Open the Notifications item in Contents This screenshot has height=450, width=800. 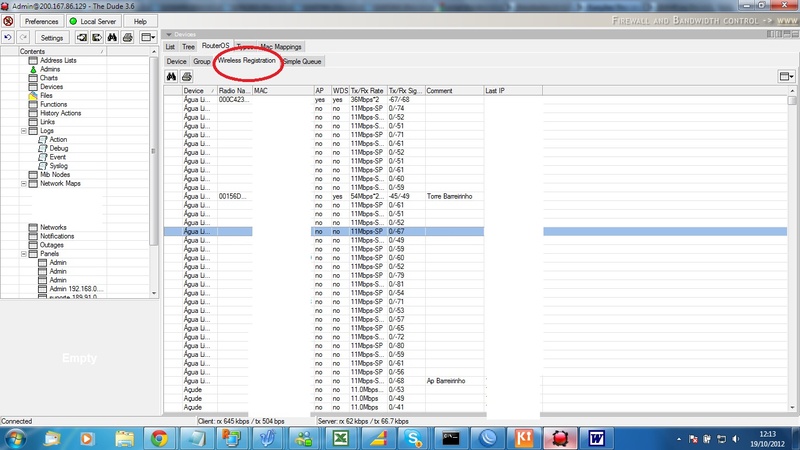pos(57,236)
